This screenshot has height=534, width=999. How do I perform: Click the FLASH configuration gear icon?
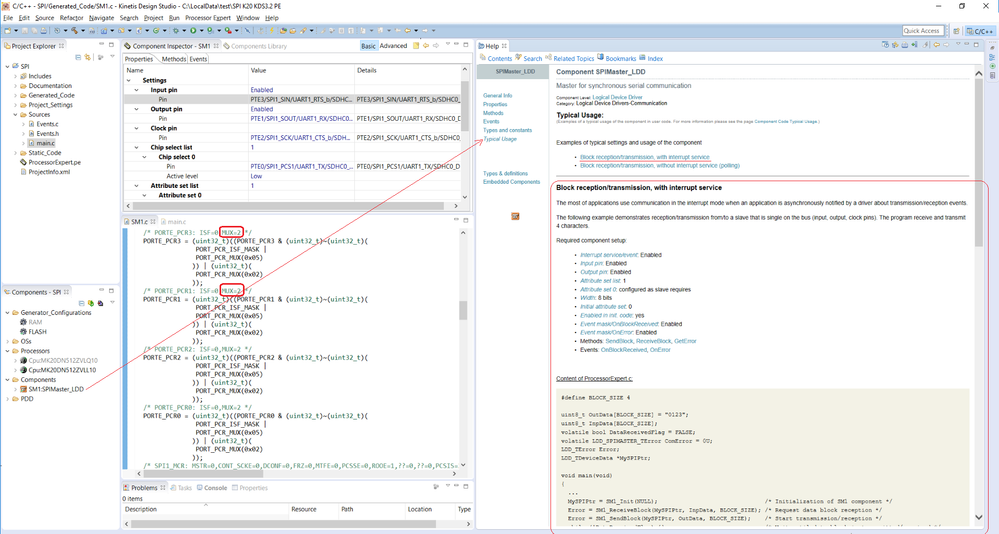23,331
